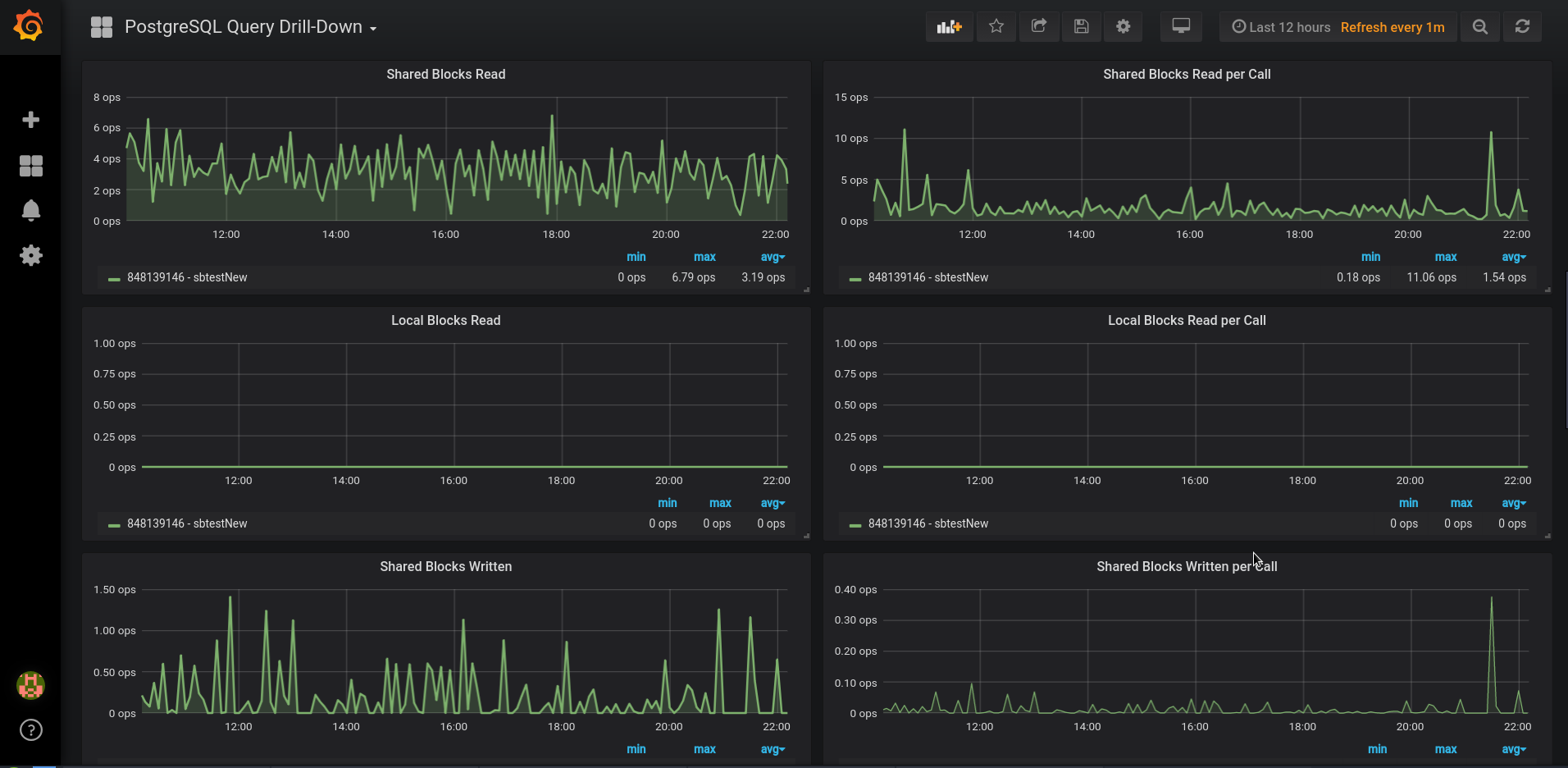Save the dashboard with disk icon

pos(1082,27)
